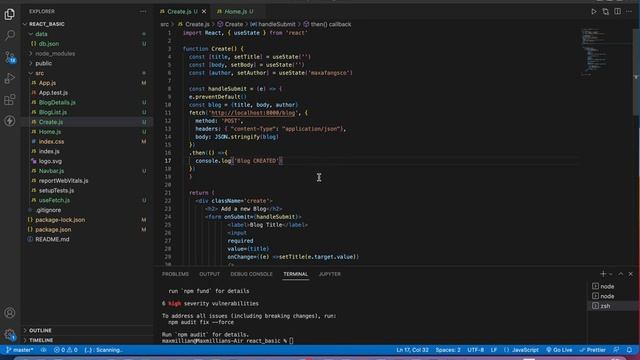Toggle Prettier formatter in status bar
This screenshot has height=360, width=640.
(x=593, y=350)
